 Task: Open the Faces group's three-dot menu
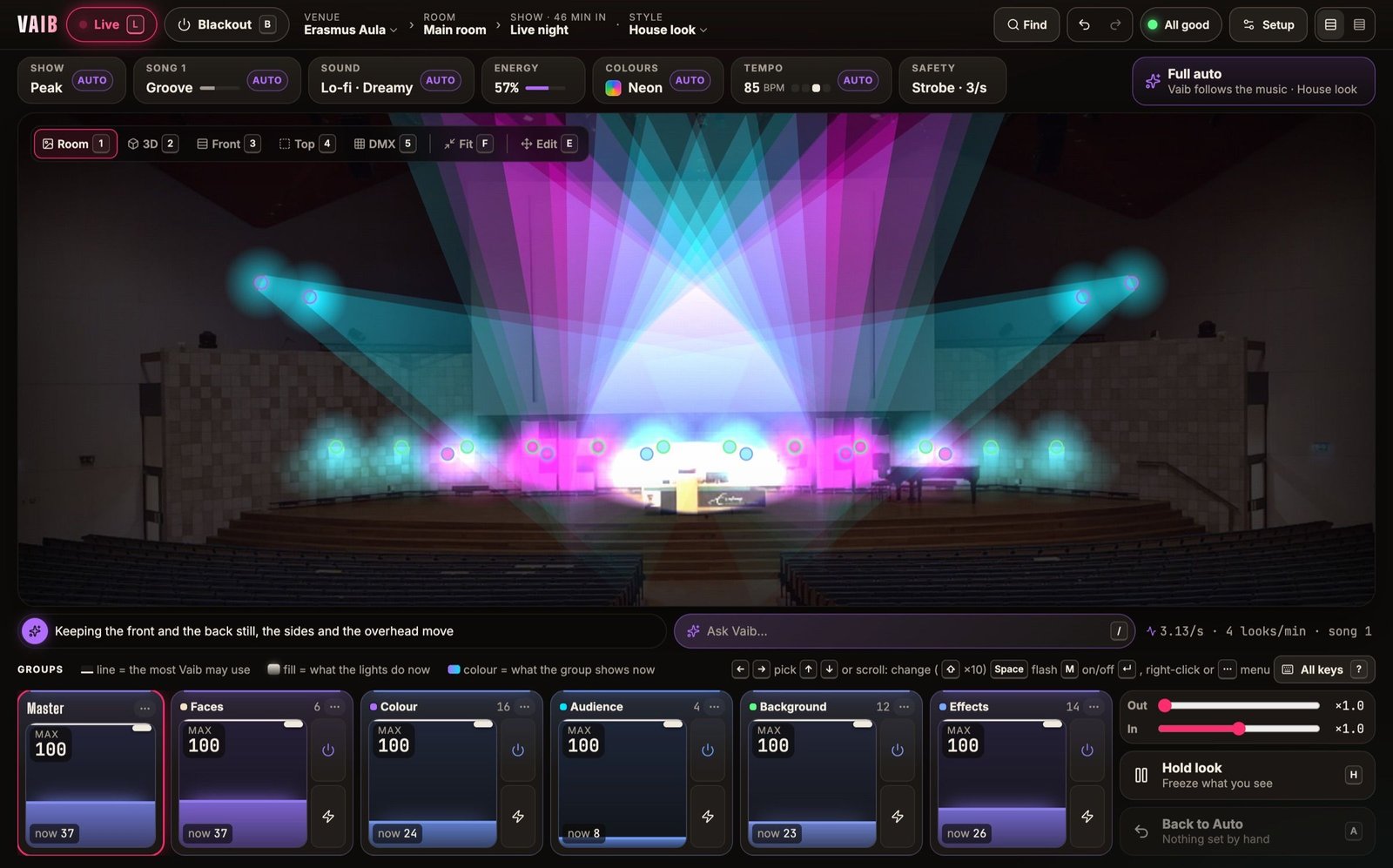(334, 706)
